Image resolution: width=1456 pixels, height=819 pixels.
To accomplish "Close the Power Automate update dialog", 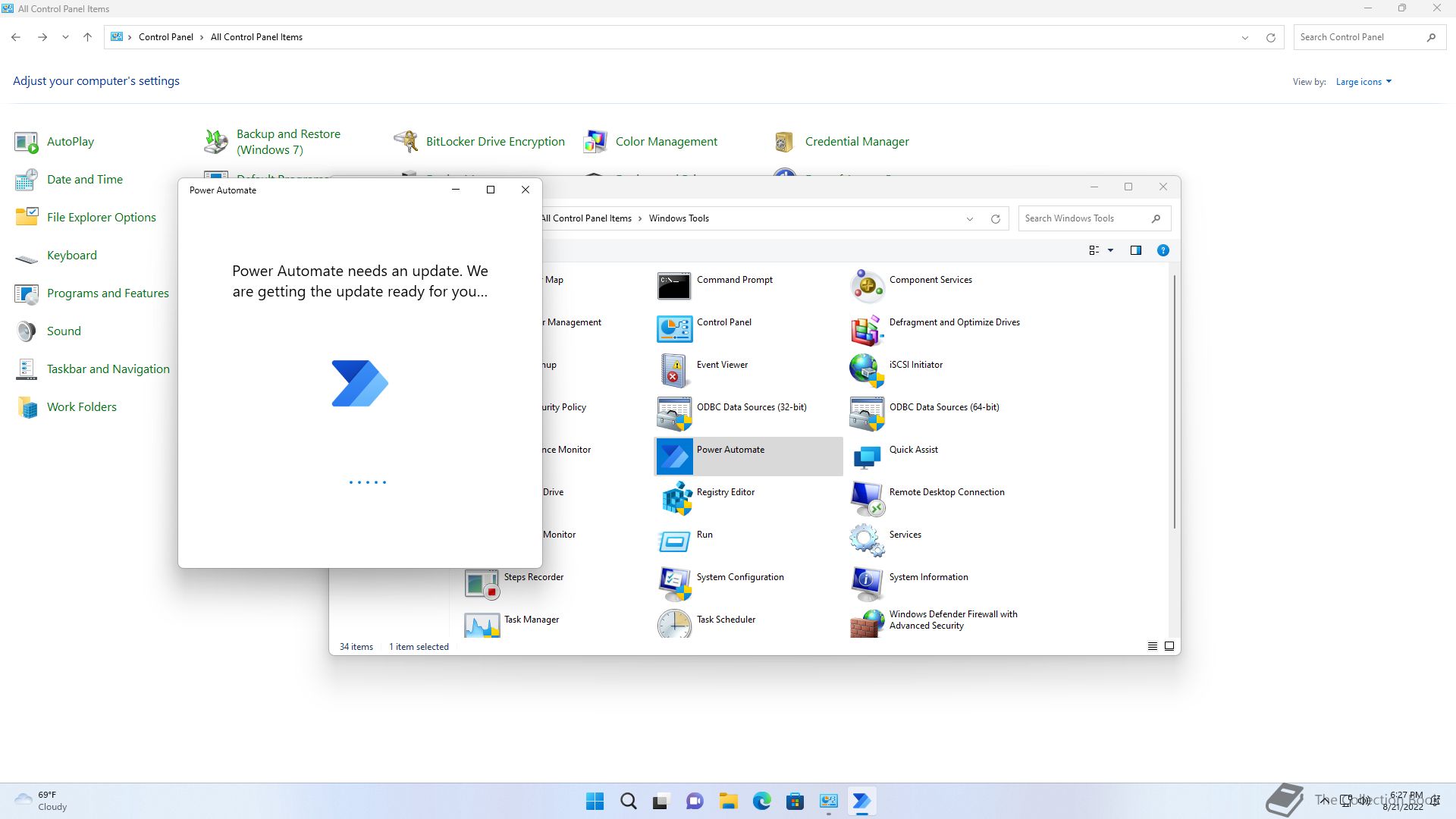I will click(525, 190).
